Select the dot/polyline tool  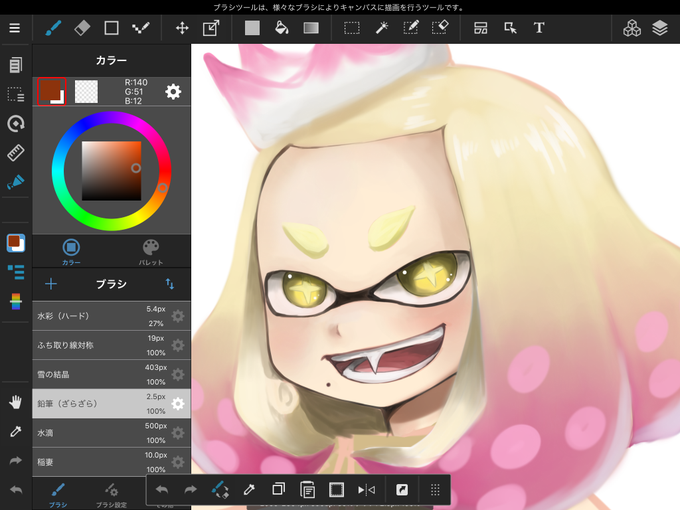point(141,28)
